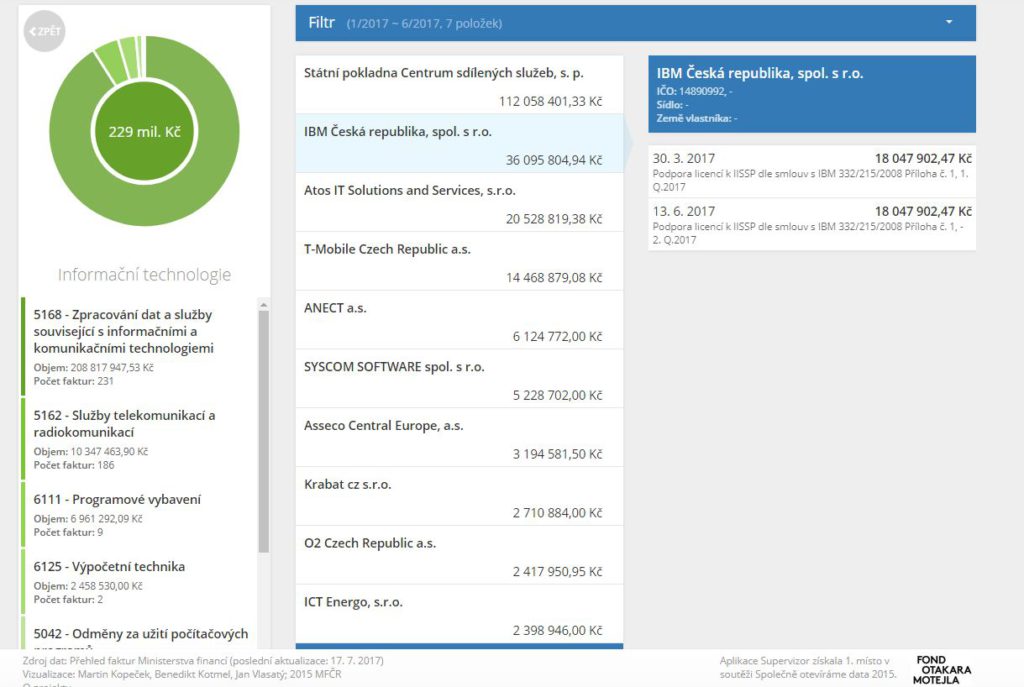Select supplier O2 Czech Republic a.s.
The width and height of the screenshot is (1024, 687).
click(459, 555)
